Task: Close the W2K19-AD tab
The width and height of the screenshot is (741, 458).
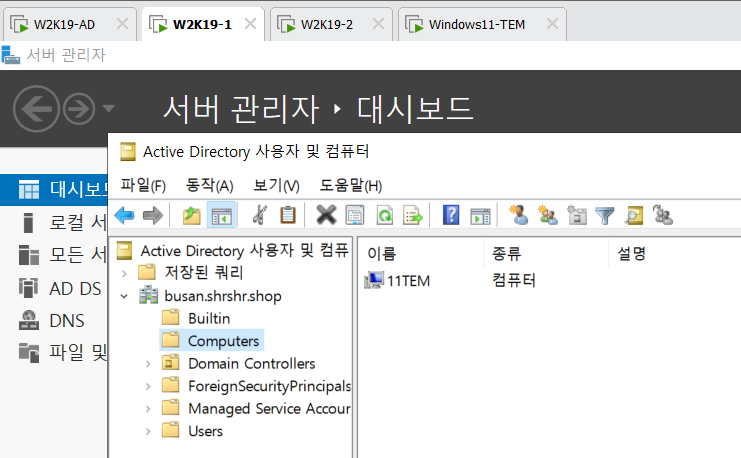Action: click(122, 24)
